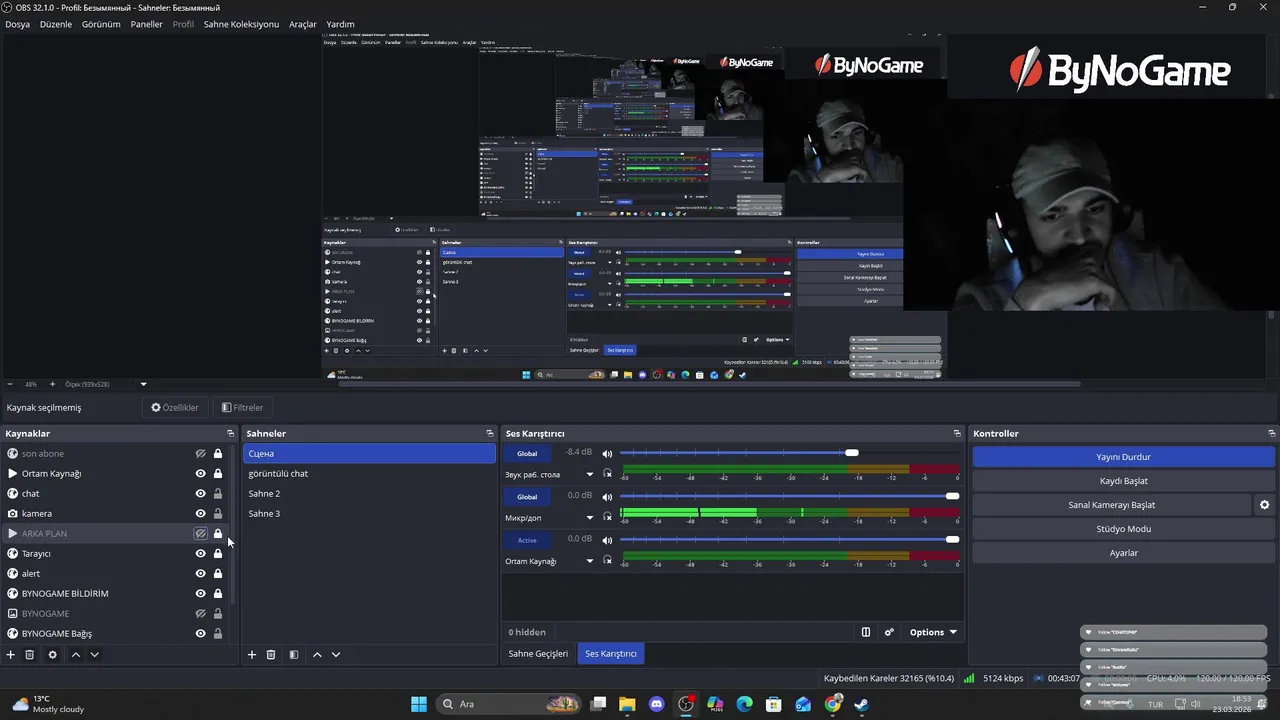This screenshot has width=1280, height=720.
Task: Adjust Звук раб. стола volume slider handle
Action: (851, 453)
